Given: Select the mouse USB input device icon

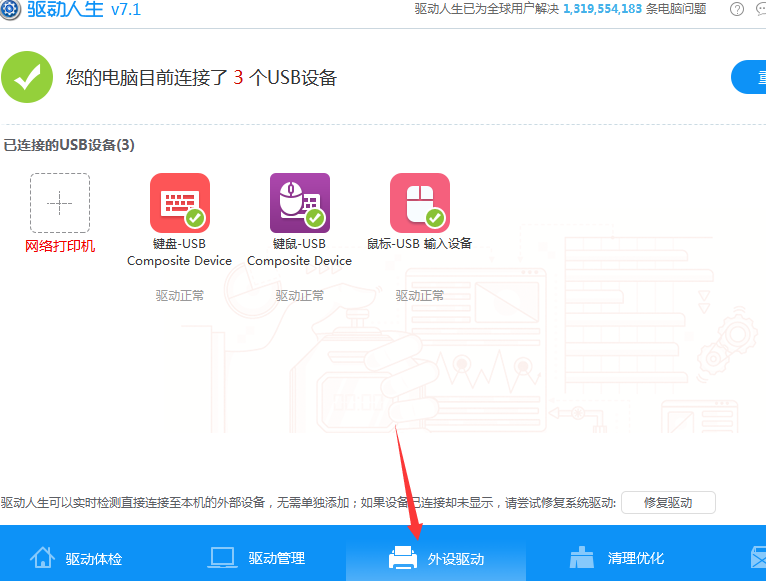Looking at the screenshot, I should click(420, 203).
